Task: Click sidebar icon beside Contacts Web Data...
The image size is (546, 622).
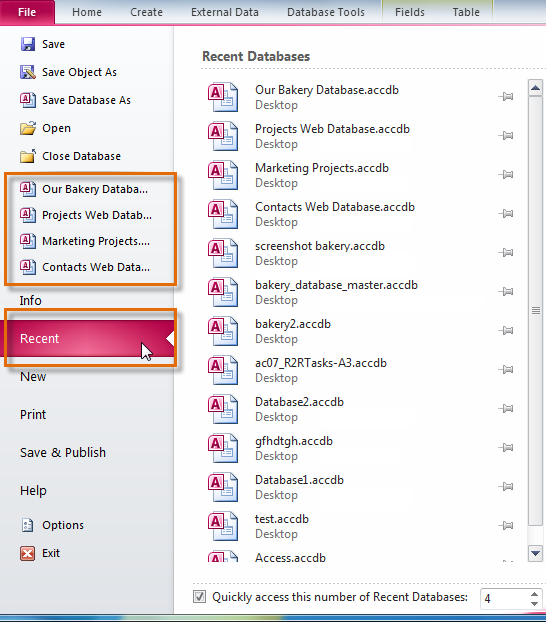Action: pos(28,267)
